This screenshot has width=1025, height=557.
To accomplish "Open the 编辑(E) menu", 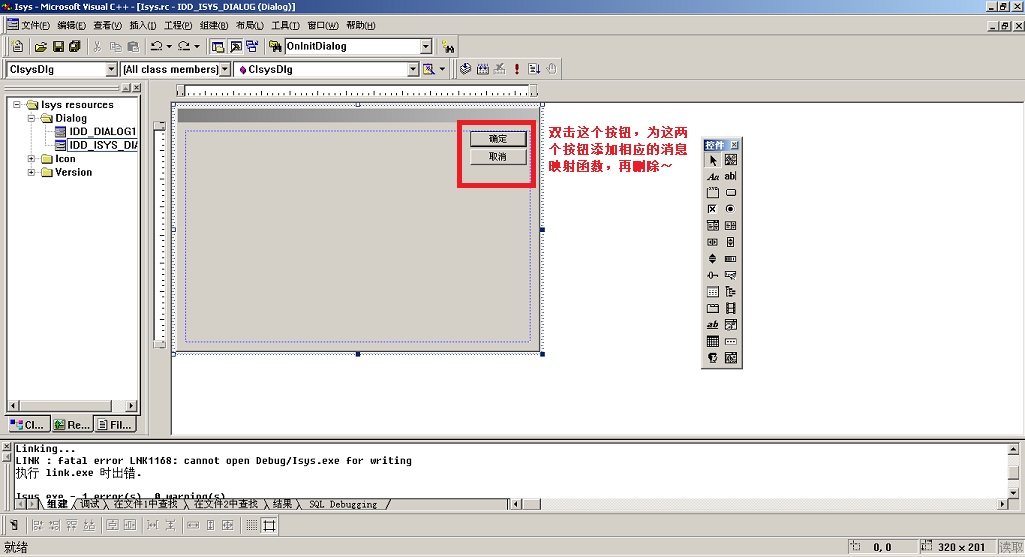I will coord(71,25).
